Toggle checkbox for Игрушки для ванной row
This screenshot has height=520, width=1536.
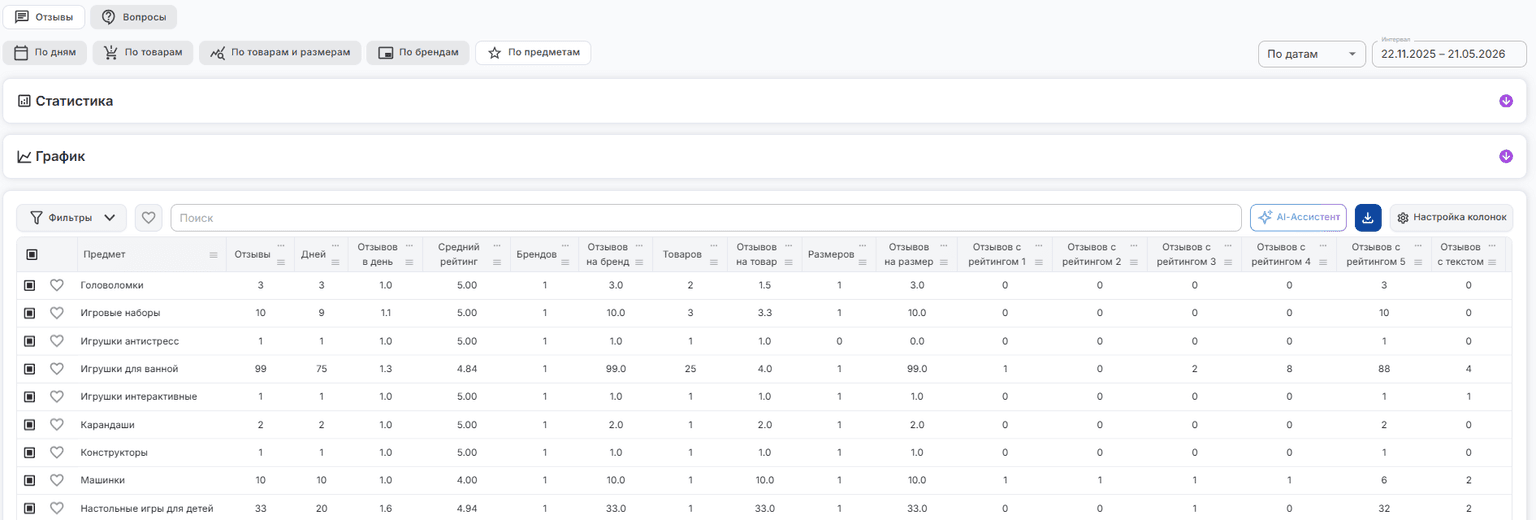point(30,369)
